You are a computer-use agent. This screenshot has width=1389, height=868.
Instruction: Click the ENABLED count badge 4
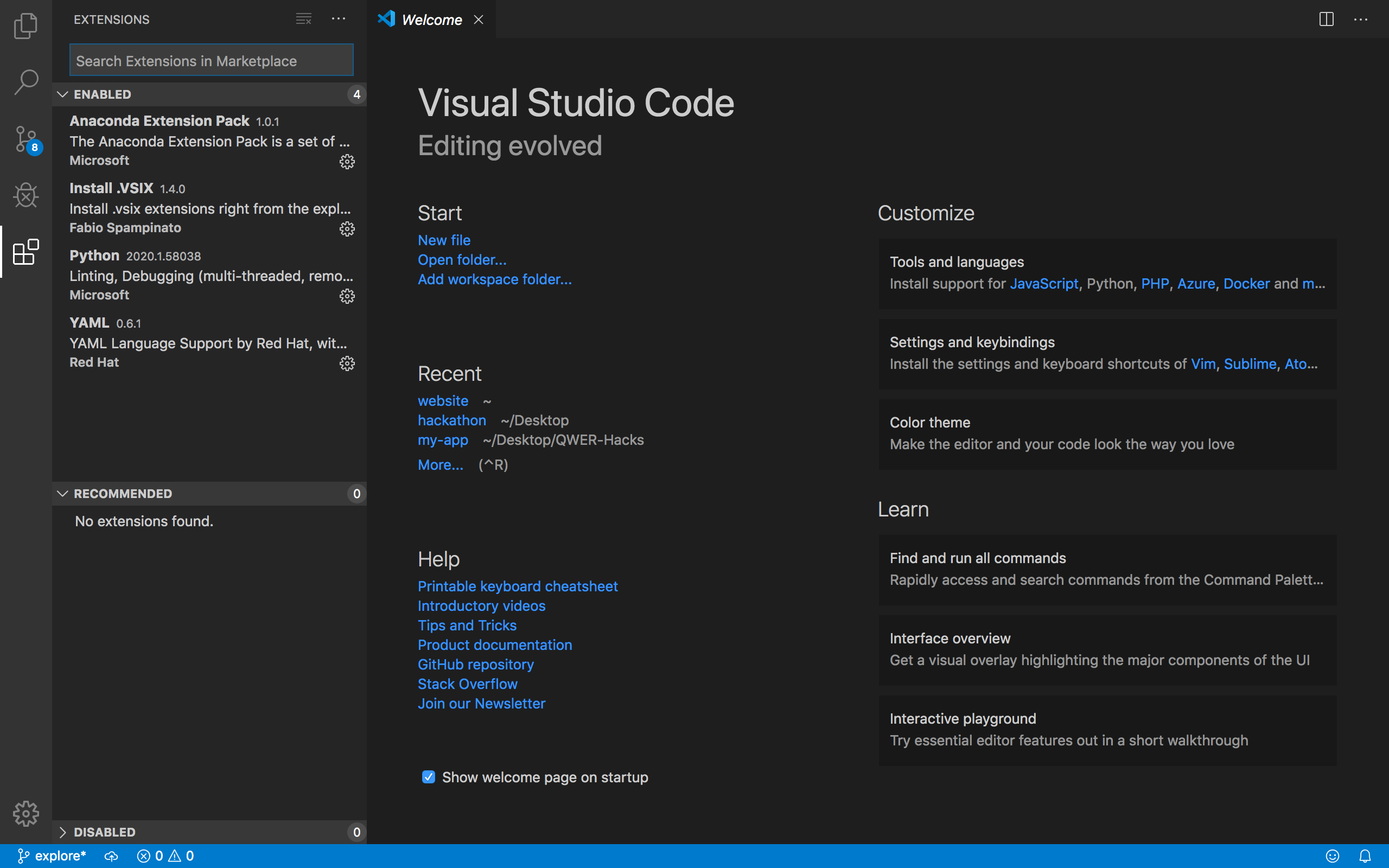(x=356, y=94)
